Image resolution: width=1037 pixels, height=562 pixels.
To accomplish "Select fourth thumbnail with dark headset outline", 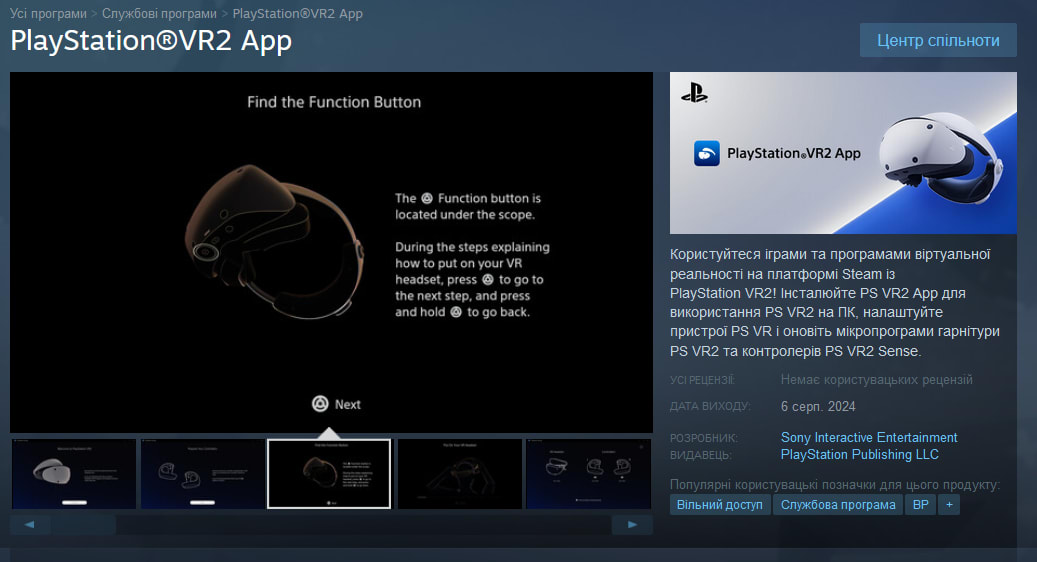I will point(460,474).
